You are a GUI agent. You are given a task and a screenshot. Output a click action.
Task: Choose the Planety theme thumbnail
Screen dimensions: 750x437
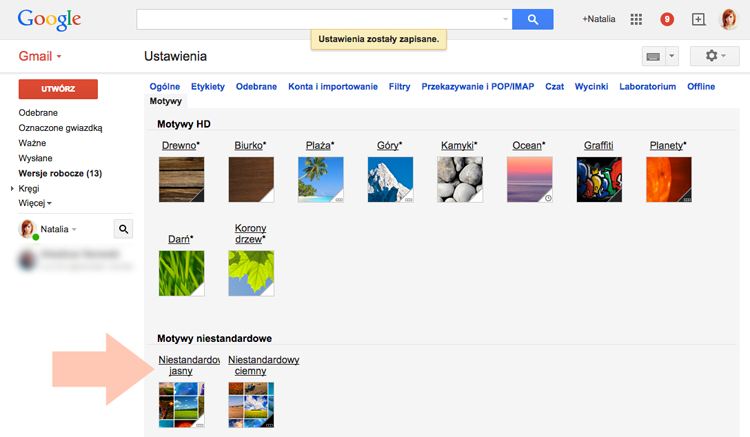(x=669, y=179)
